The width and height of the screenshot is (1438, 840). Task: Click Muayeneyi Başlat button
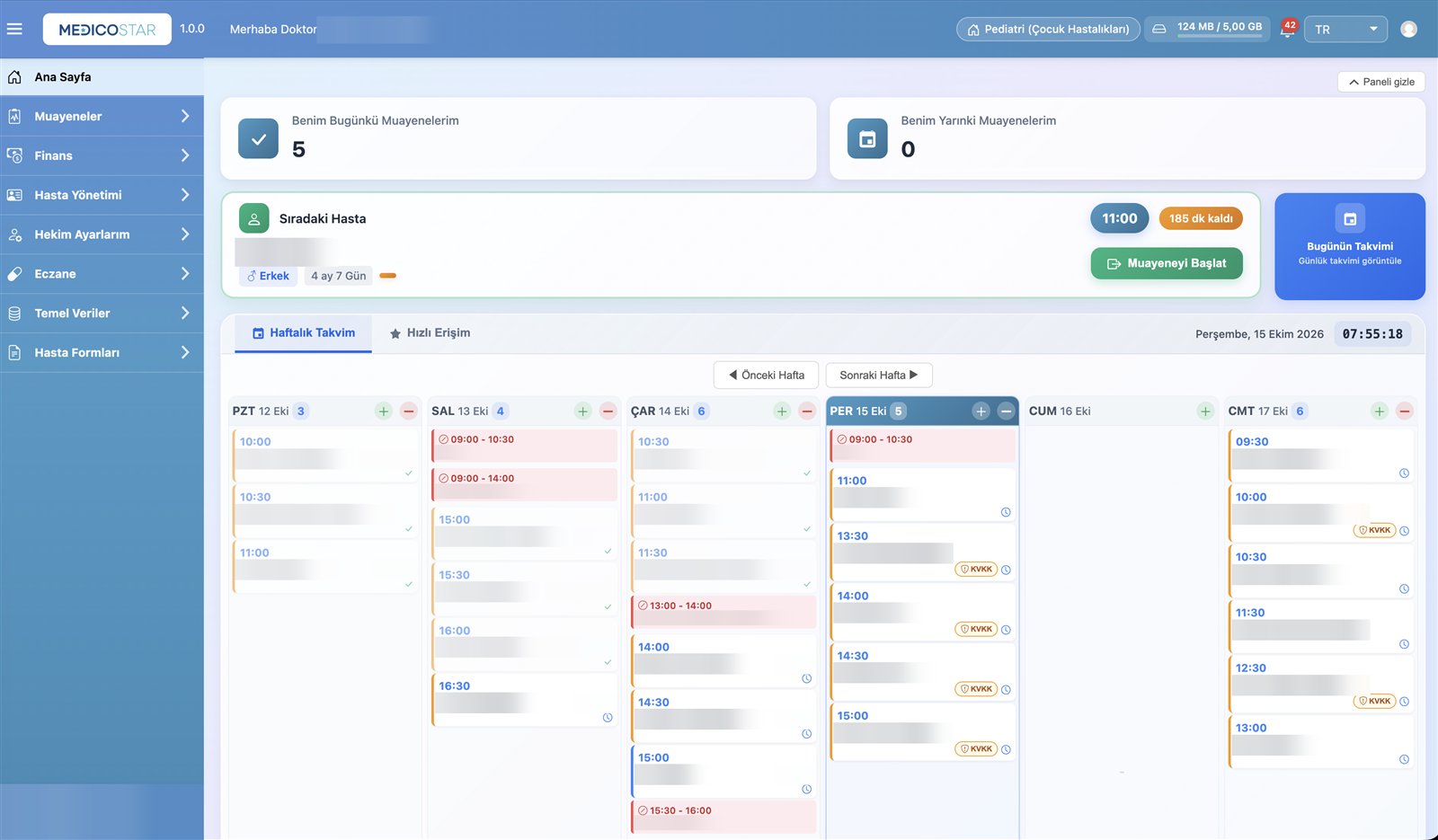tap(1167, 263)
